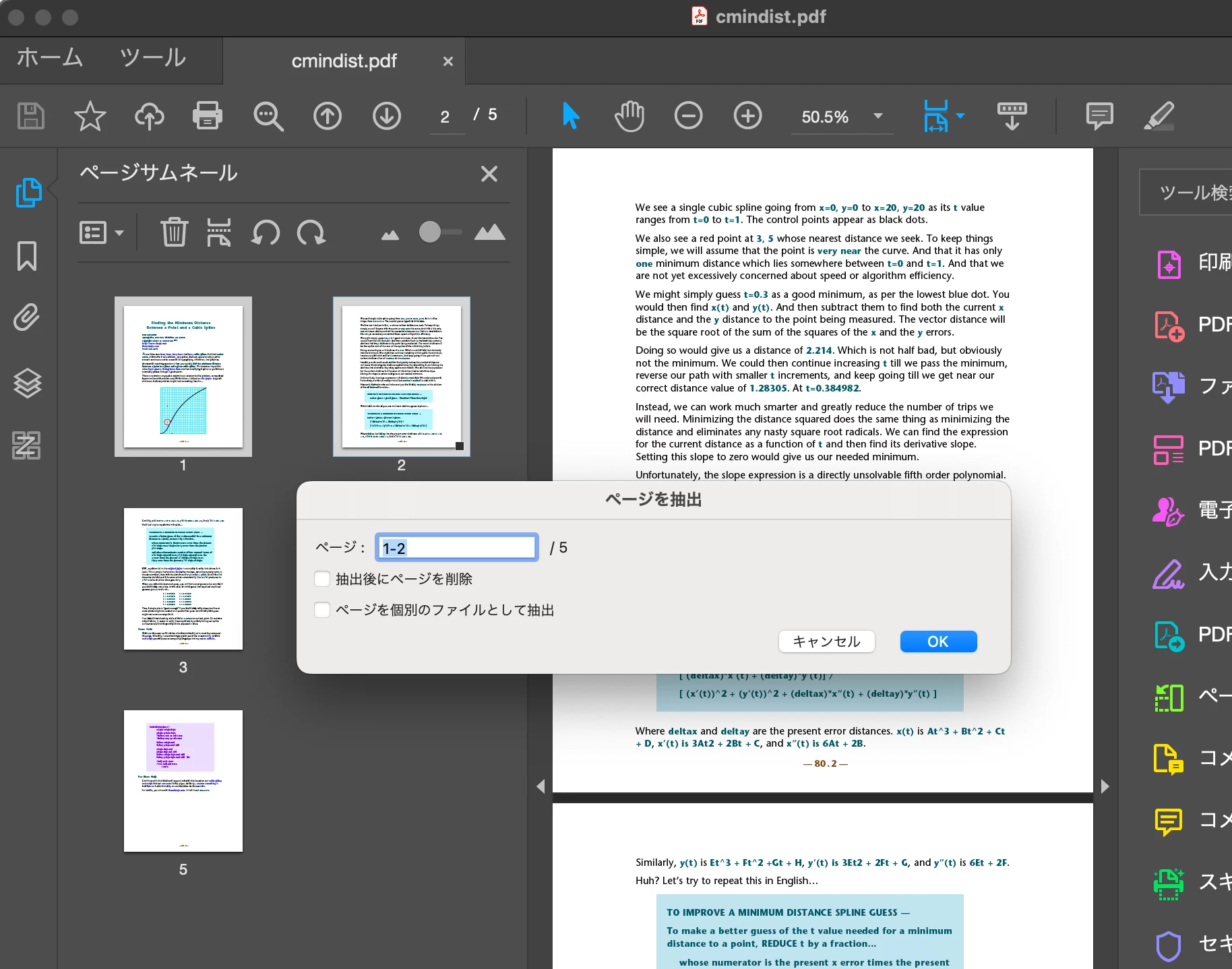This screenshot has width=1232, height=969.
Task: Click the Save file icon
Action: pos(30,116)
